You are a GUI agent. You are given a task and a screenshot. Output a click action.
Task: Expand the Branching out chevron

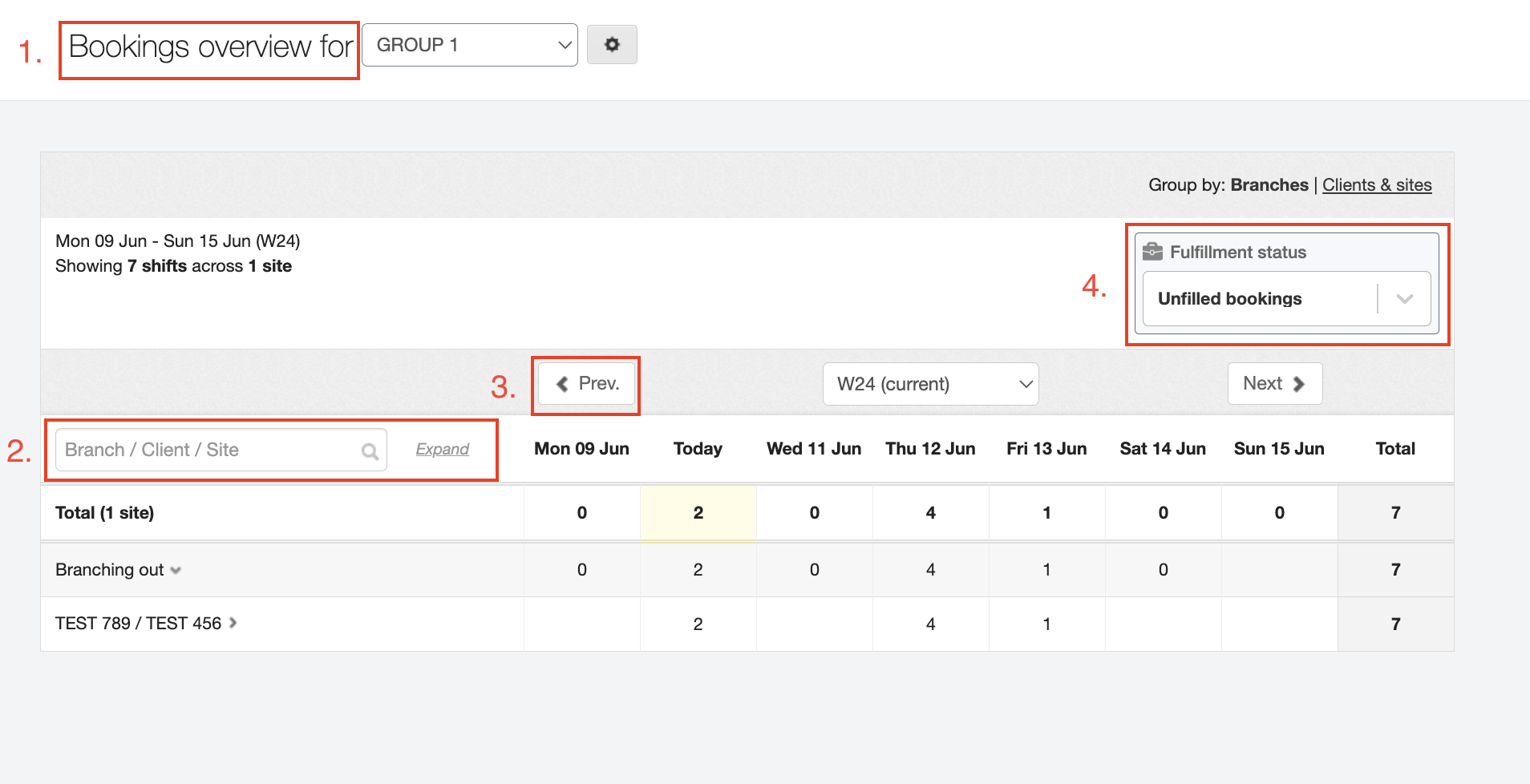[x=176, y=571]
